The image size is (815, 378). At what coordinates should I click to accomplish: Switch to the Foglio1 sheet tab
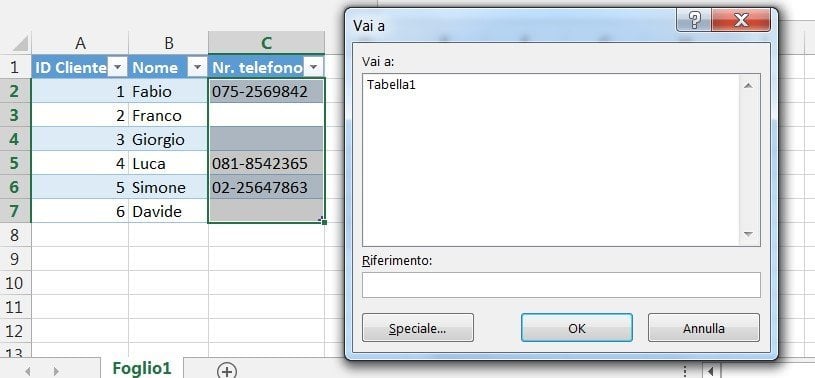tap(142, 368)
